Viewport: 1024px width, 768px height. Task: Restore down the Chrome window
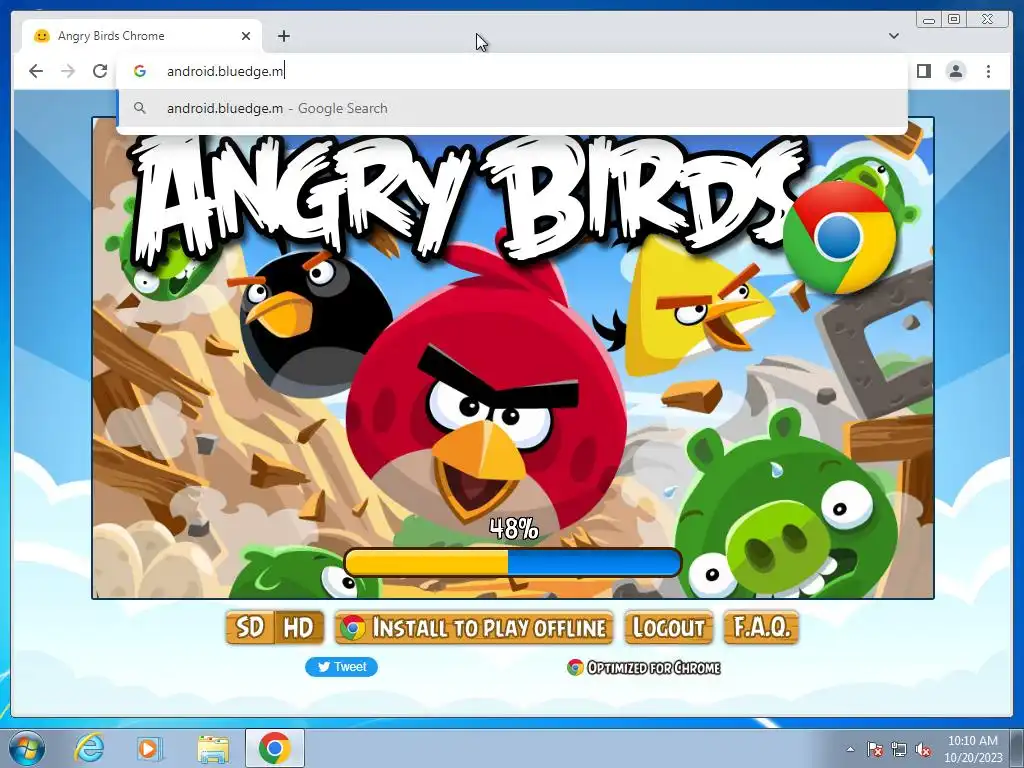953,20
